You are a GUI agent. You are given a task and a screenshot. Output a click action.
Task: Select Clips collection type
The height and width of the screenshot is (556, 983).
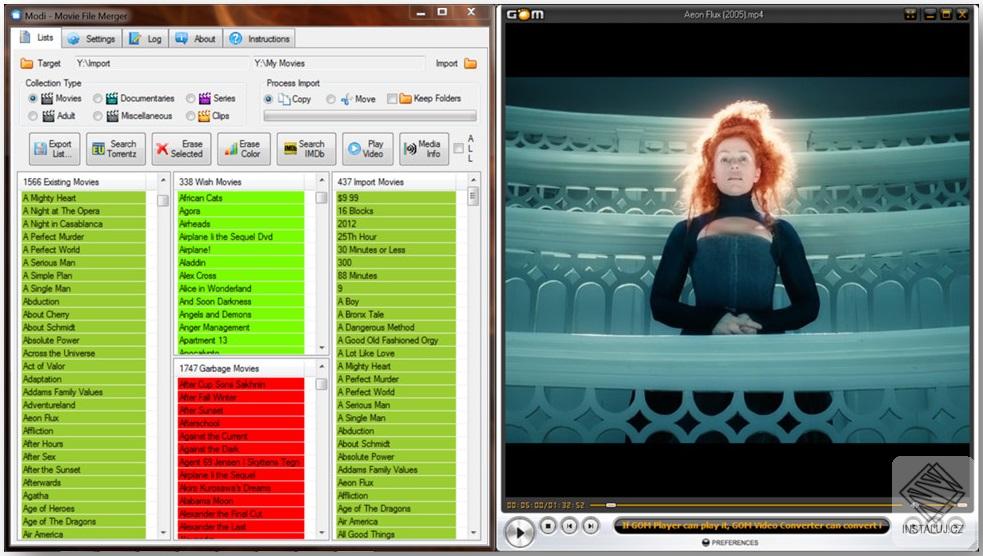pyautogui.click(x=190, y=116)
